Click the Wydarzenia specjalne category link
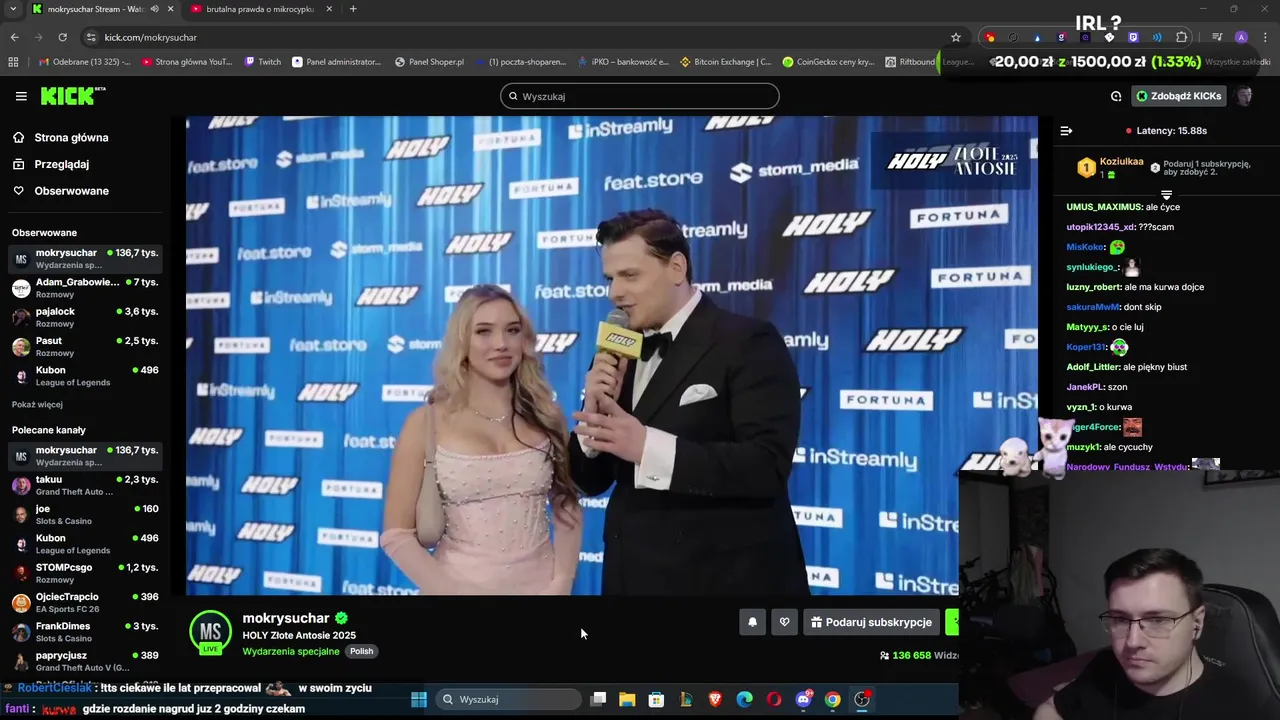1280x720 pixels. [x=290, y=651]
